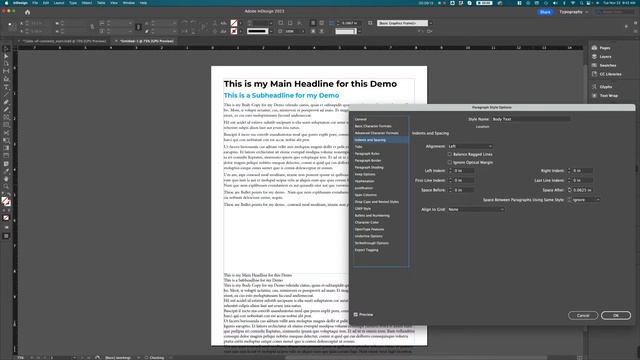This screenshot has height=360, width=640.
Task: Click the OK button
Action: 616,316
